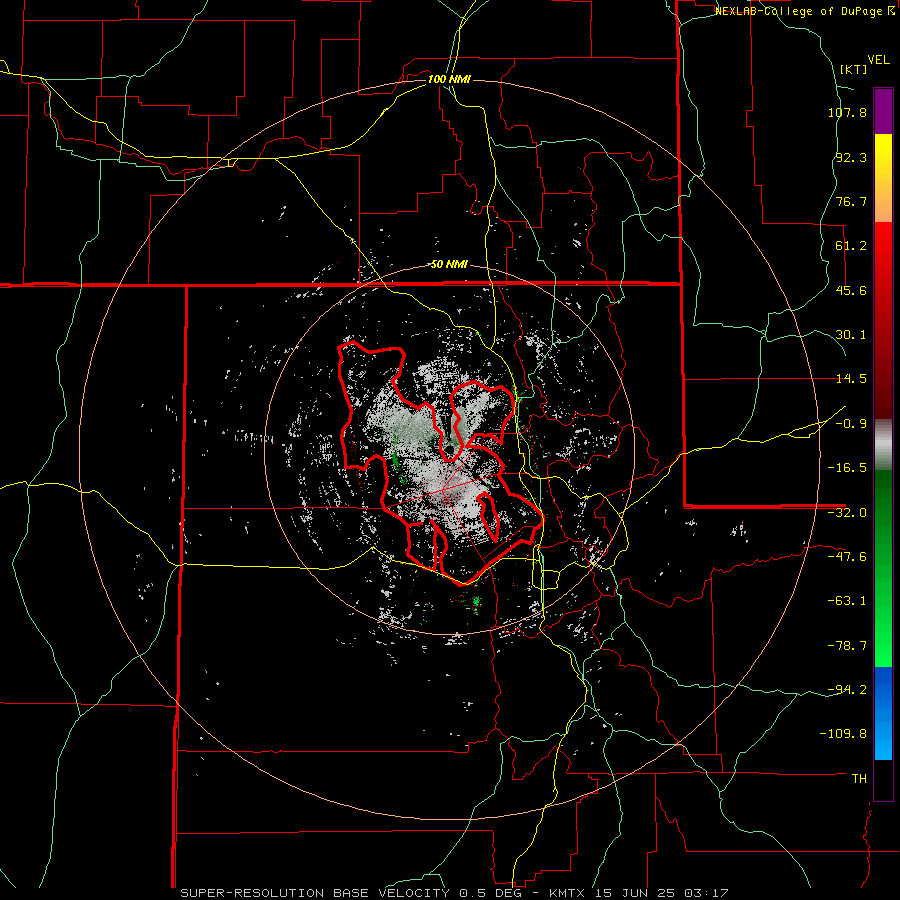Pick the green segment of the color bar

pos(883,568)
